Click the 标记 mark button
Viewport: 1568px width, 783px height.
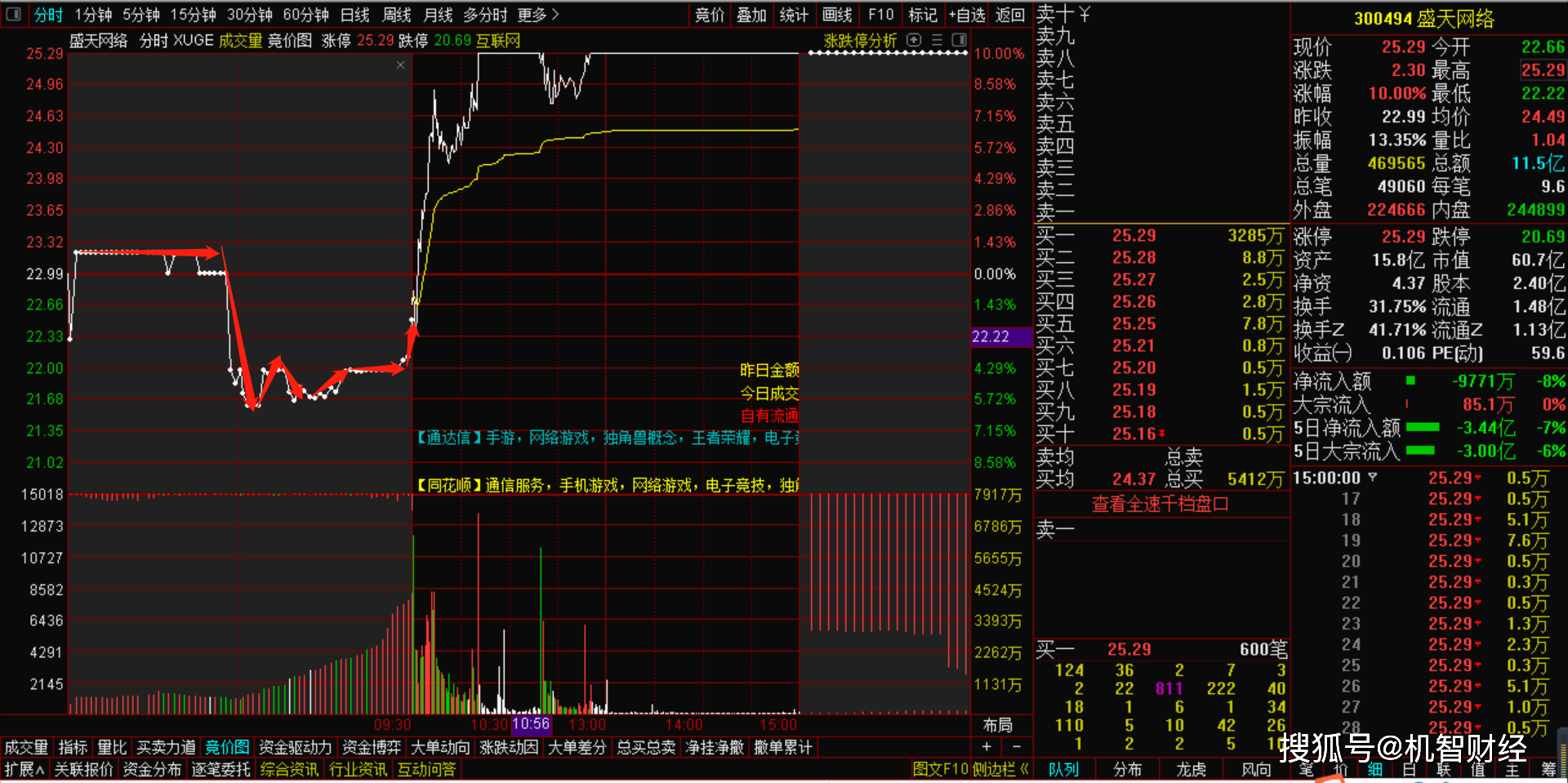click(923, 15)
